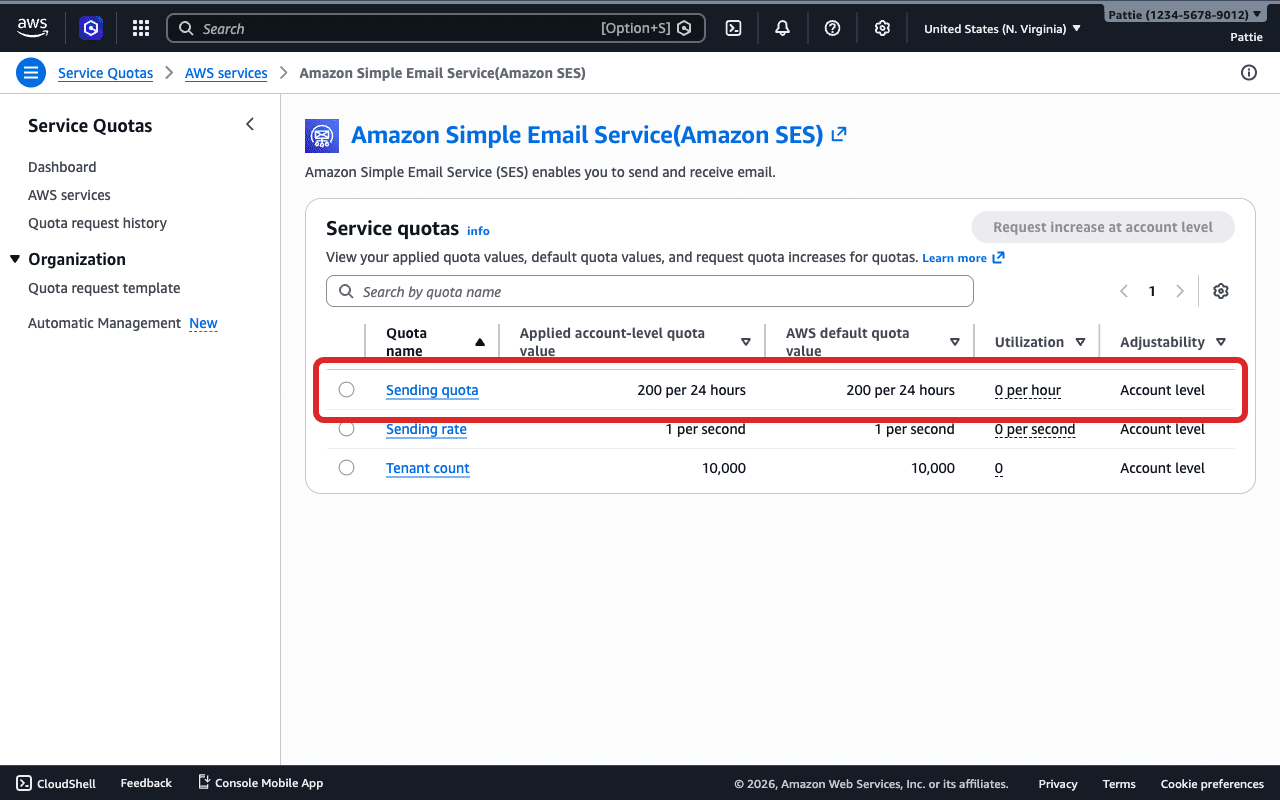Open the region selector United States (N. Virginia)
The image size is (1280, 800).
1002,28
